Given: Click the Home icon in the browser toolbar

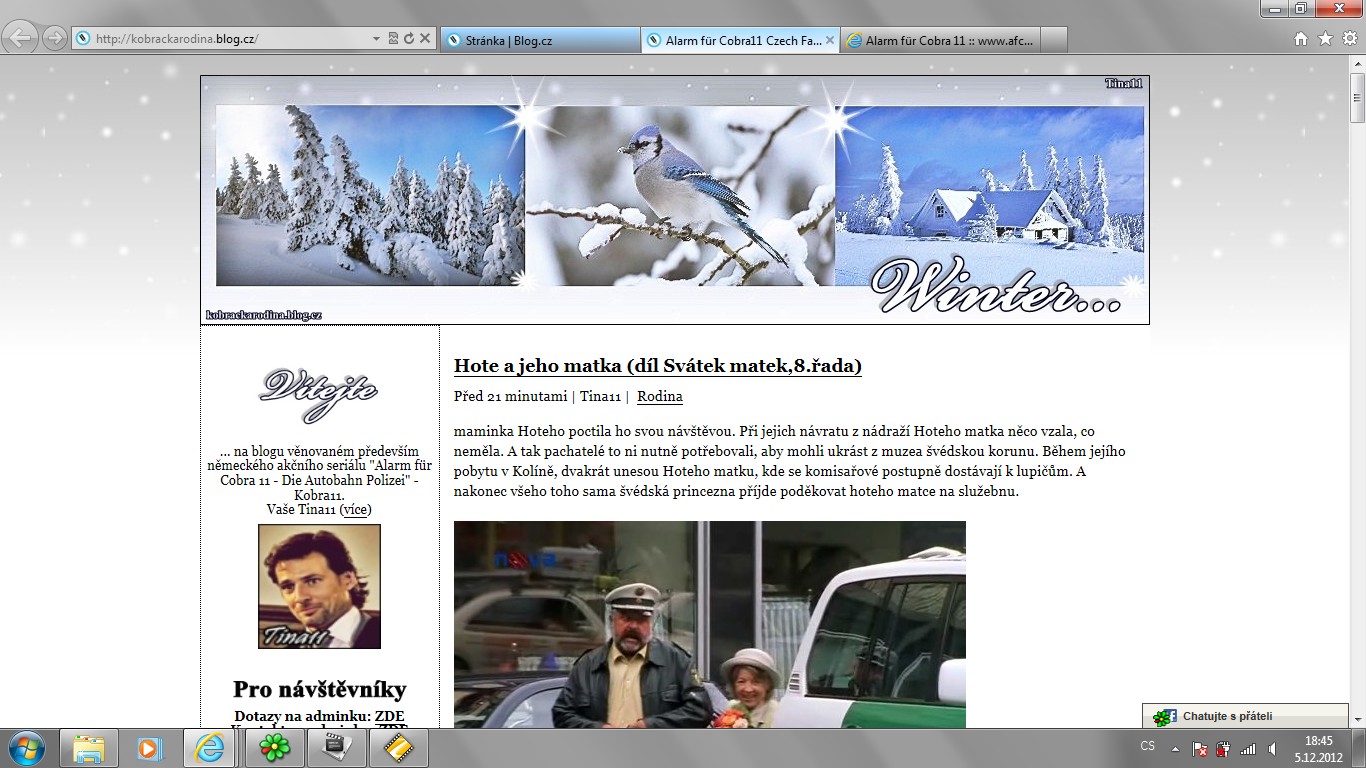Looking at the screenshot, I should tap(1301, 39).
